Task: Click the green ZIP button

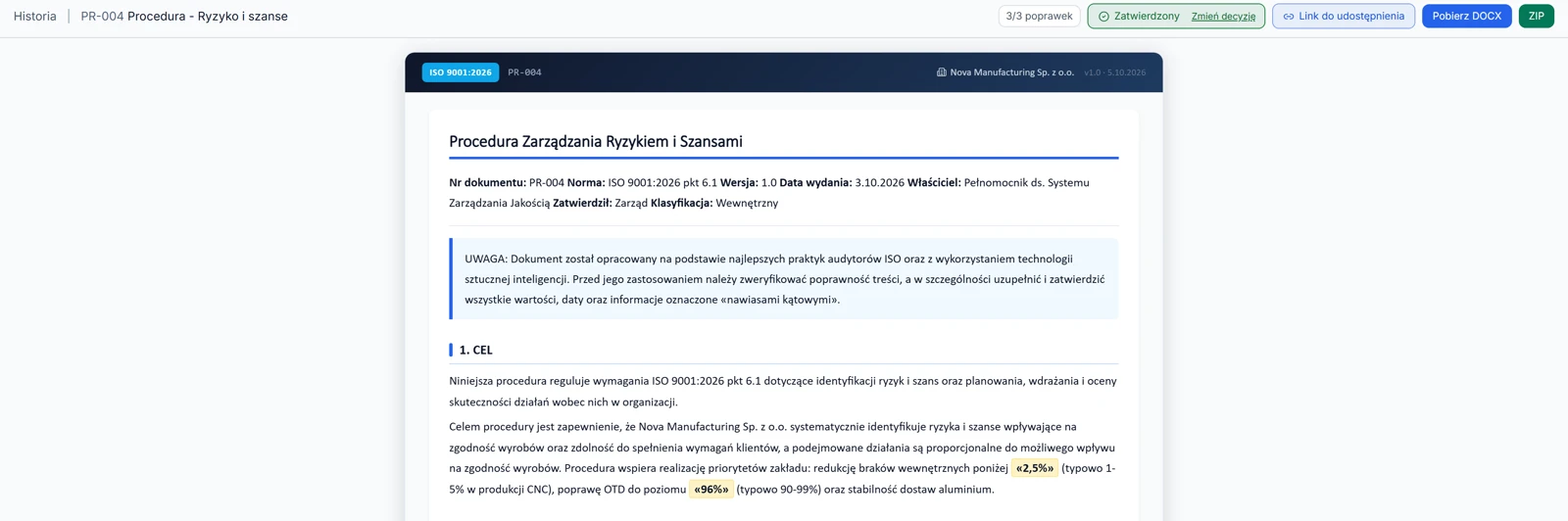Action: [1536, 16]
